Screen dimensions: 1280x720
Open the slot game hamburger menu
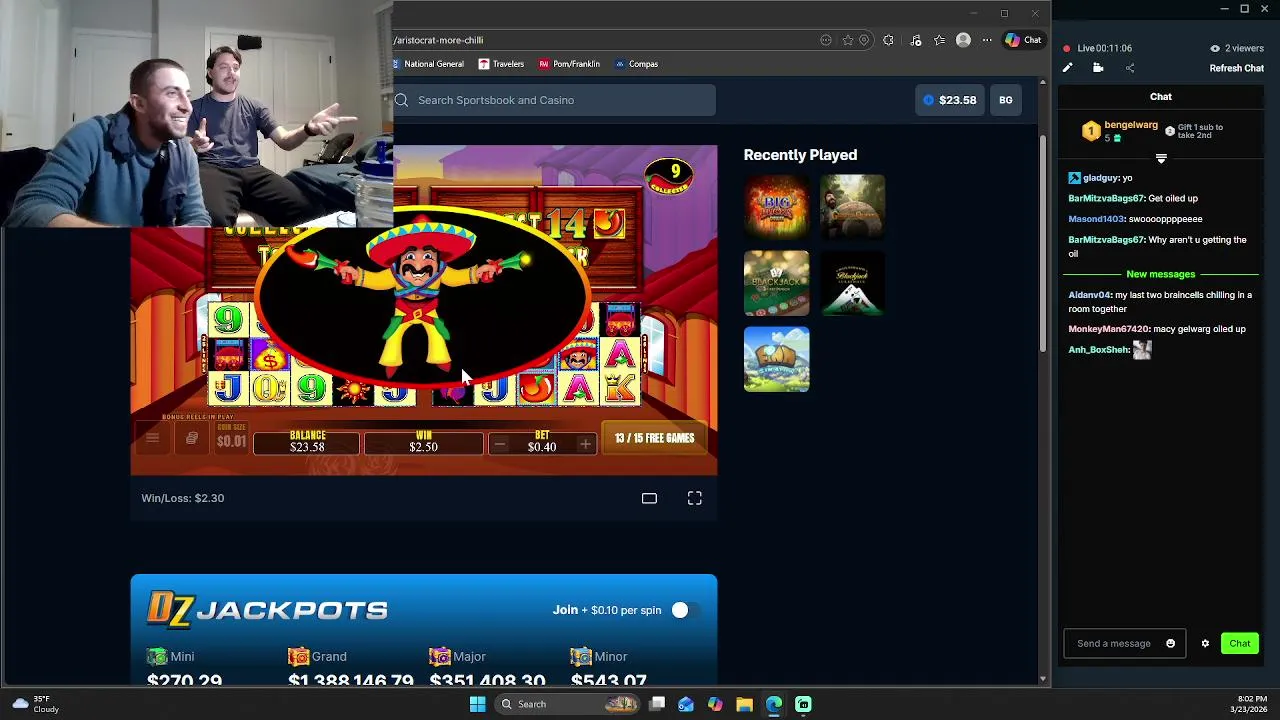pos(152,438)
